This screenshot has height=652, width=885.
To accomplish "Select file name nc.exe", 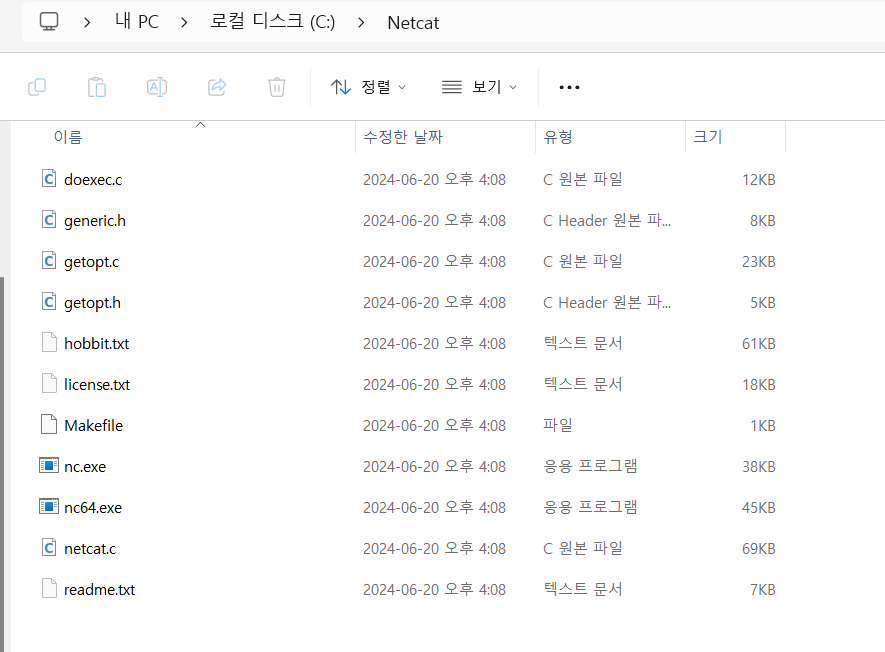I will click(x=85, y=467).
